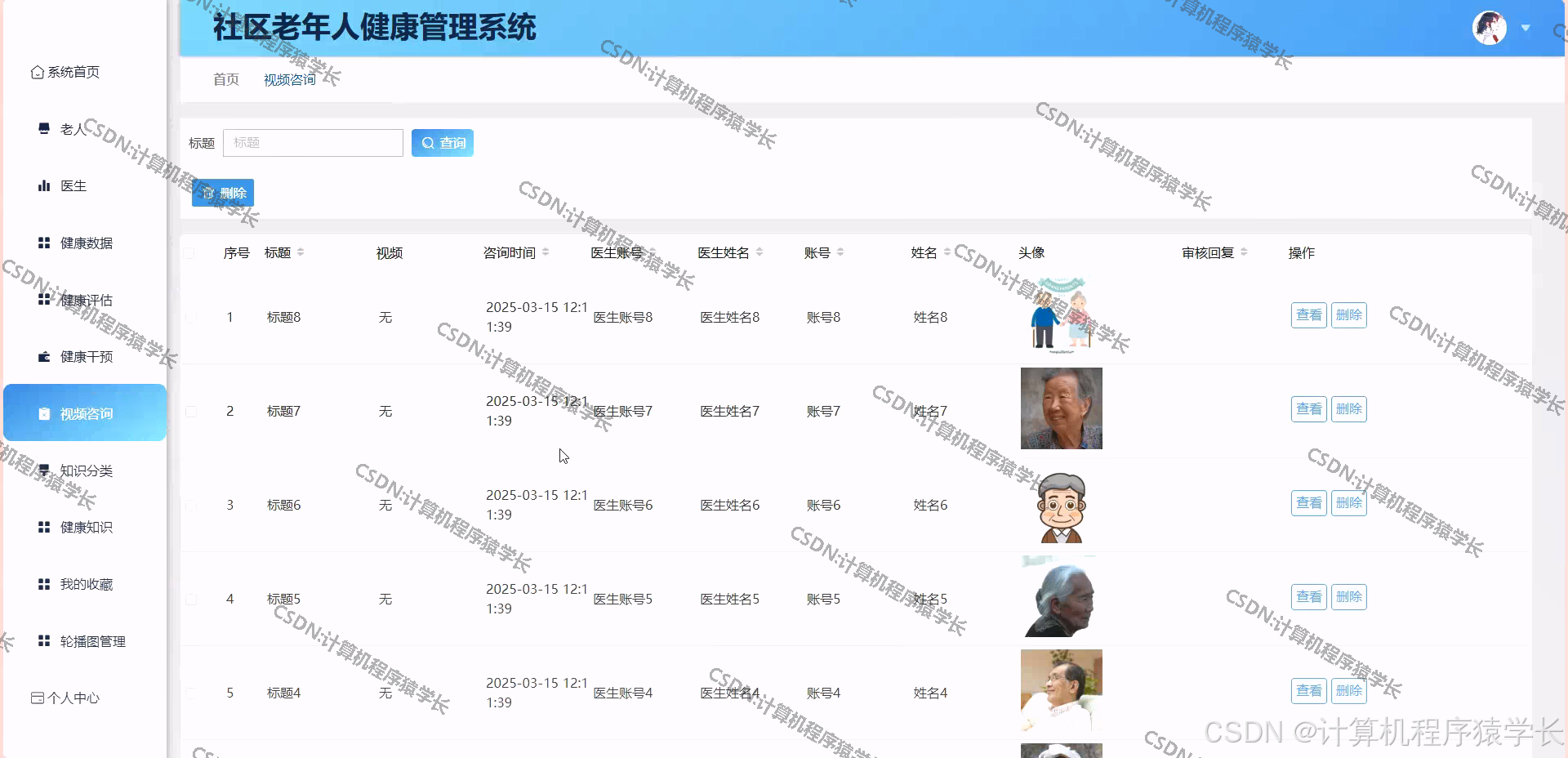The image size is (1568, 758).
Task: Sort by the 标题 column arrows
Action: point(301,252)
